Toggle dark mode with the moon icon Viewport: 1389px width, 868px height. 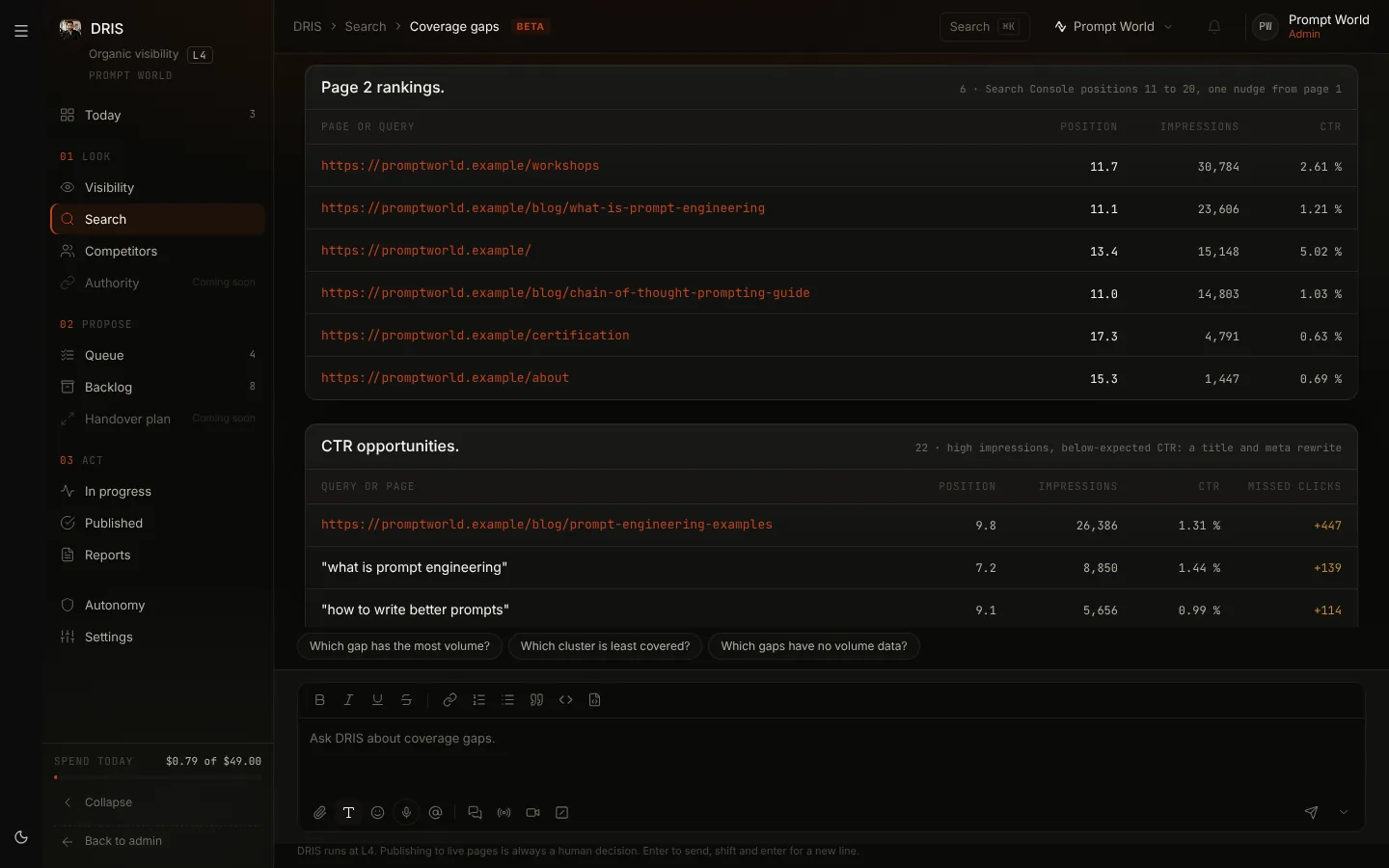click(21, 837)
